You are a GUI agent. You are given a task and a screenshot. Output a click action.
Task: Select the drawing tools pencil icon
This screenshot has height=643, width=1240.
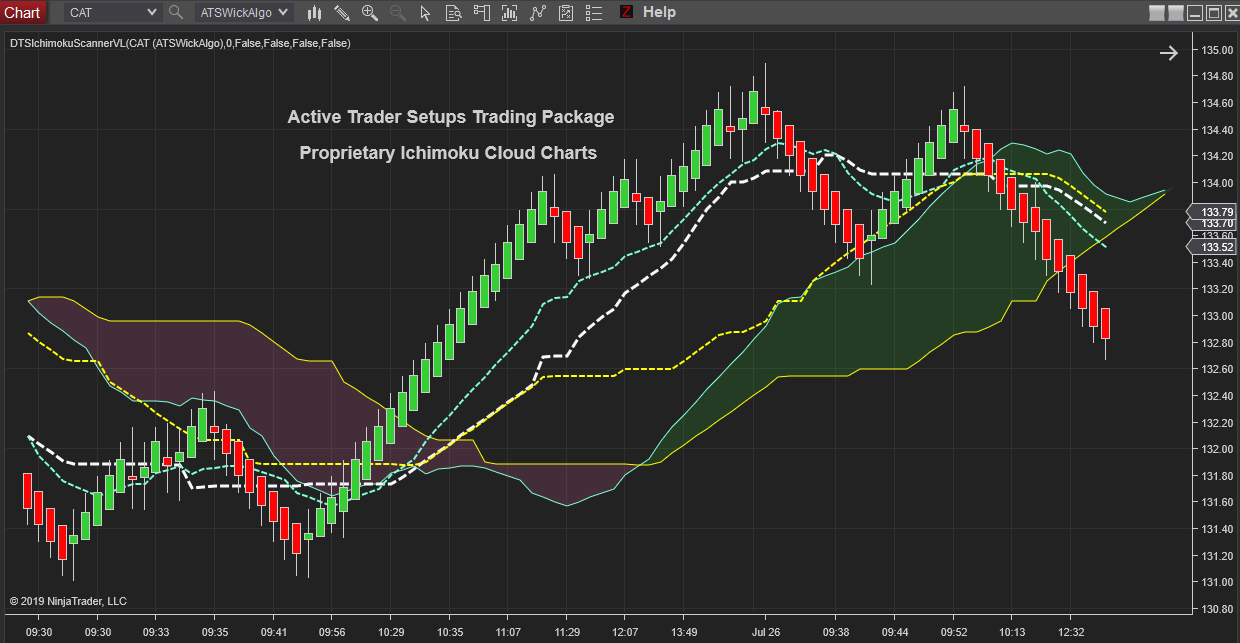pos(342,13)
